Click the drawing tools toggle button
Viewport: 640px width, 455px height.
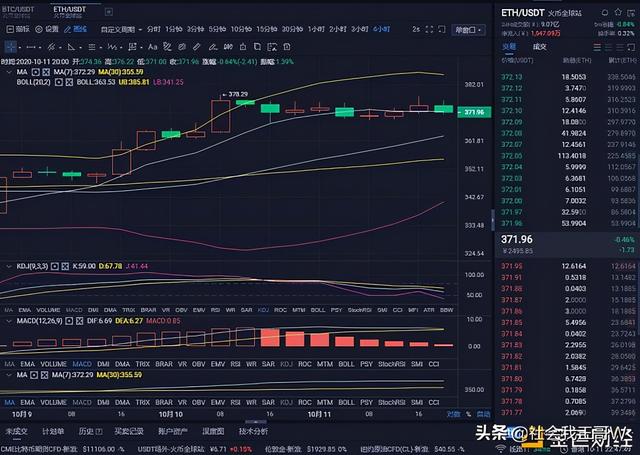coord(76,29)
